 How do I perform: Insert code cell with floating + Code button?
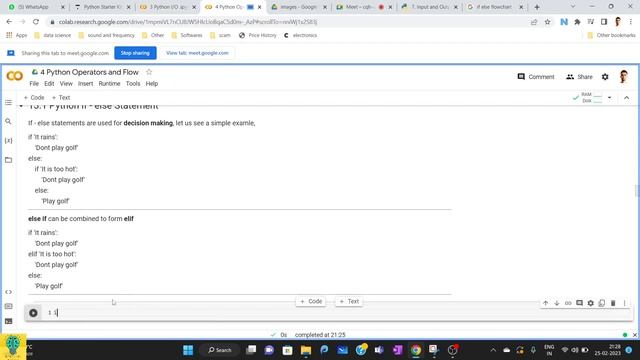tap(311, 301)
